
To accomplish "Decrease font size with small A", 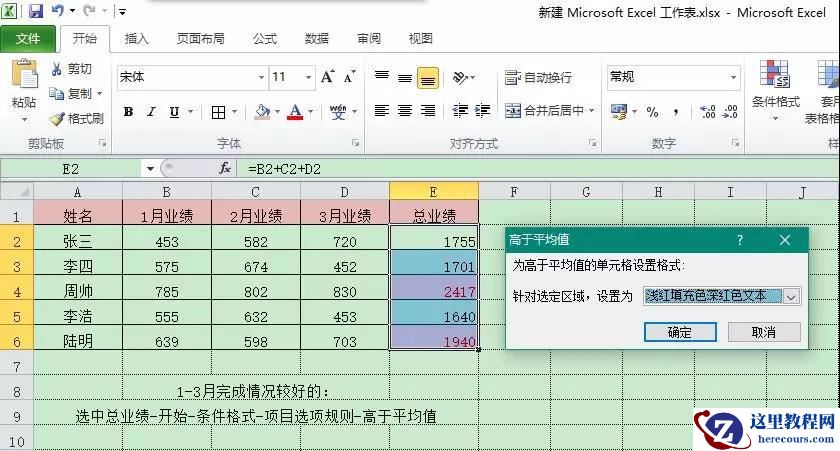I will click(x=349, y=77).
